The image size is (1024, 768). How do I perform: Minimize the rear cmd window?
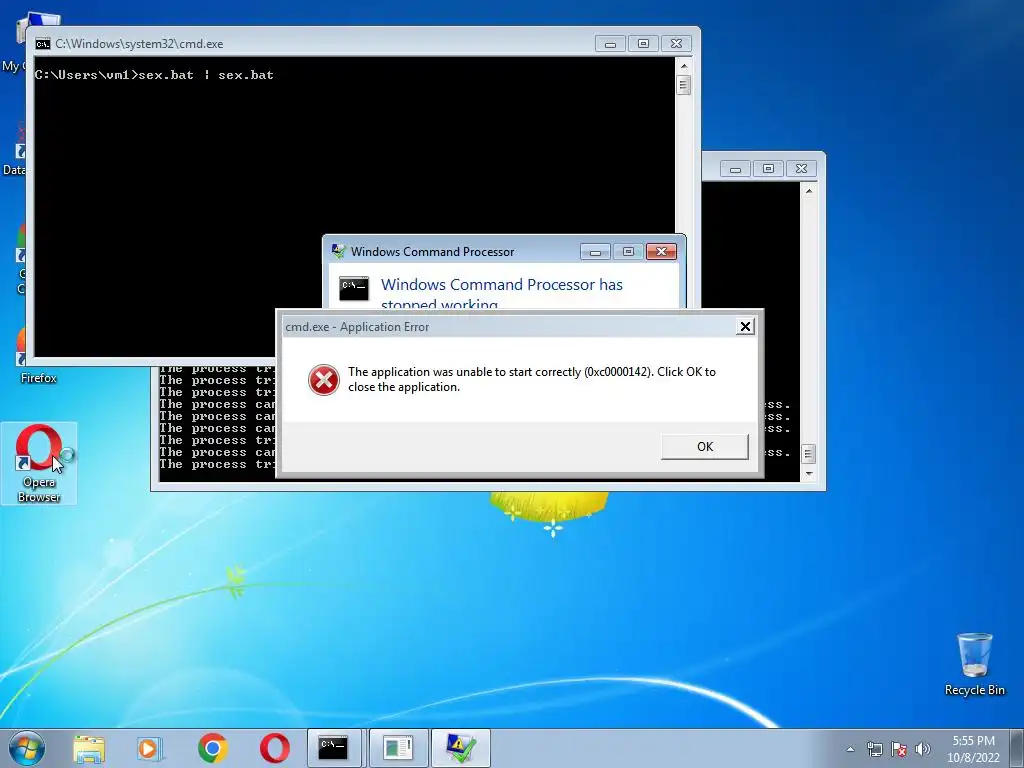pyautogui.click(x=735, y=169)
